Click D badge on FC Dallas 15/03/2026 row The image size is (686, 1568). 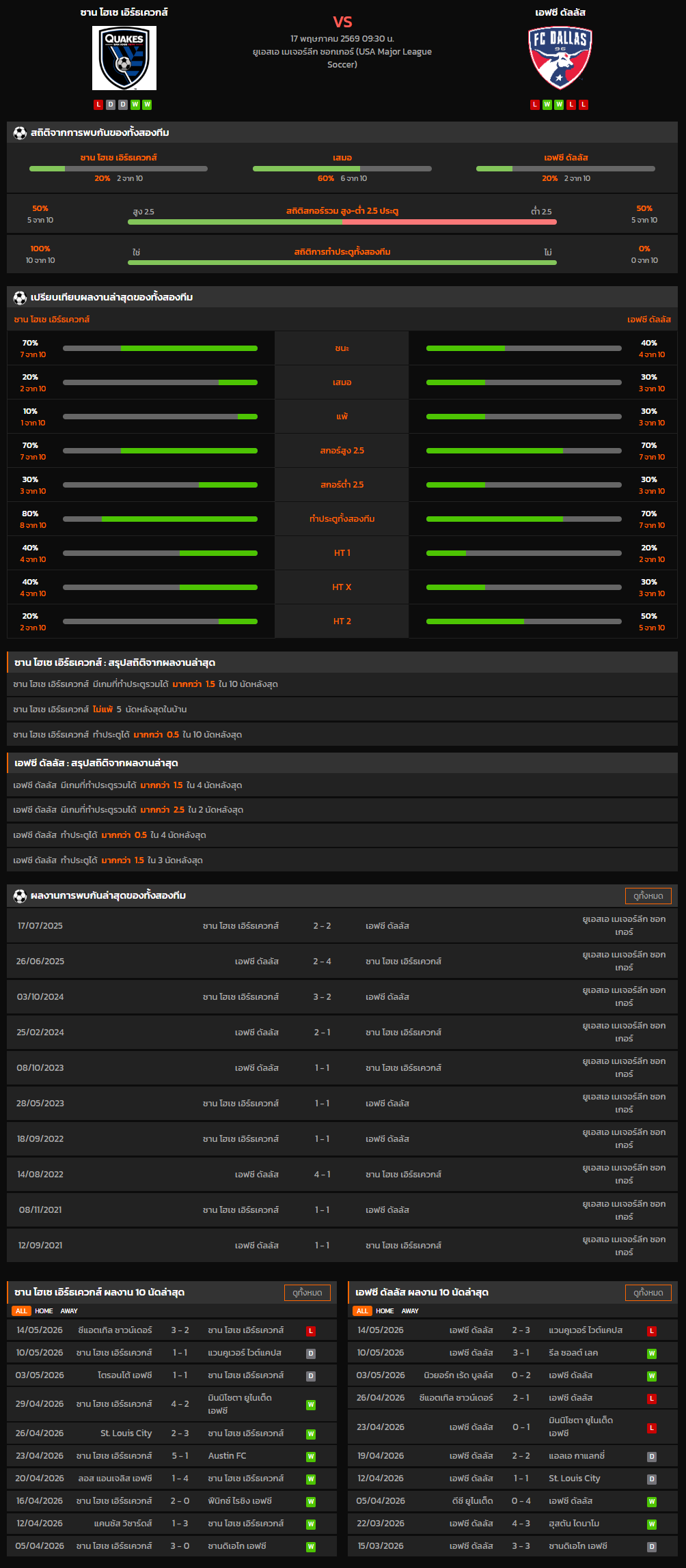[x=652, y=1547]
